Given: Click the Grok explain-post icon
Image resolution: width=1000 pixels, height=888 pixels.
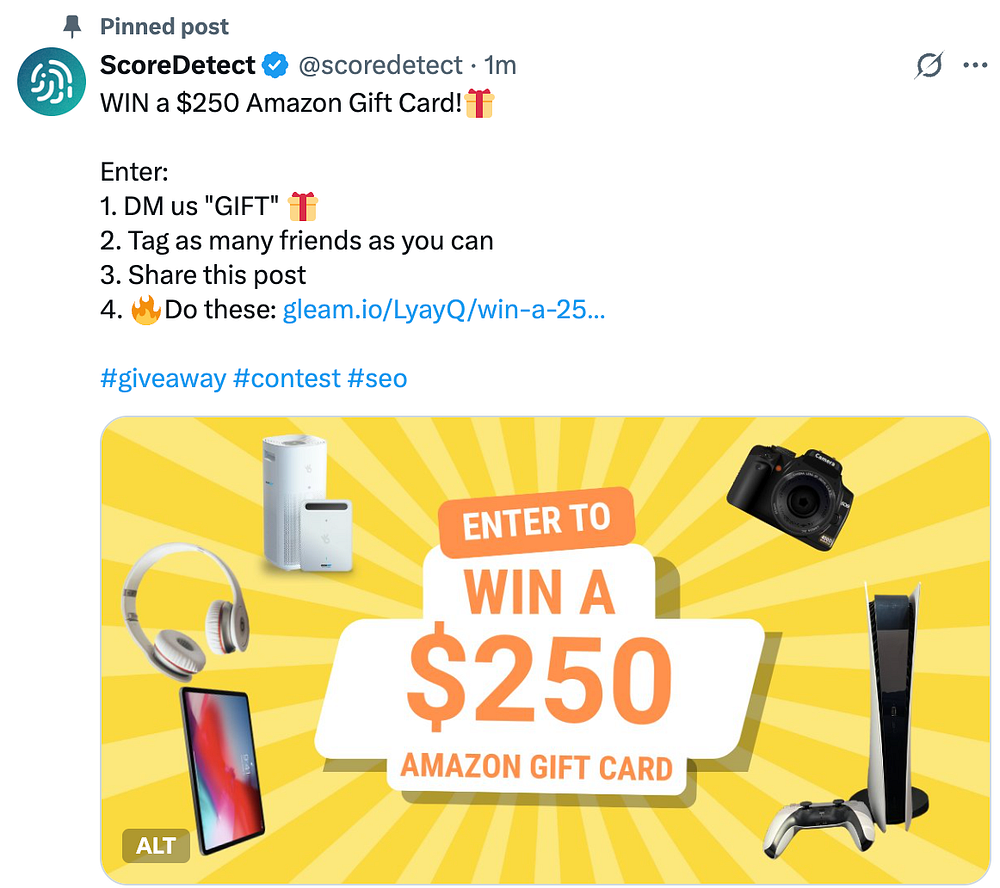Looking at the screenshot, I should coord(929,65).
